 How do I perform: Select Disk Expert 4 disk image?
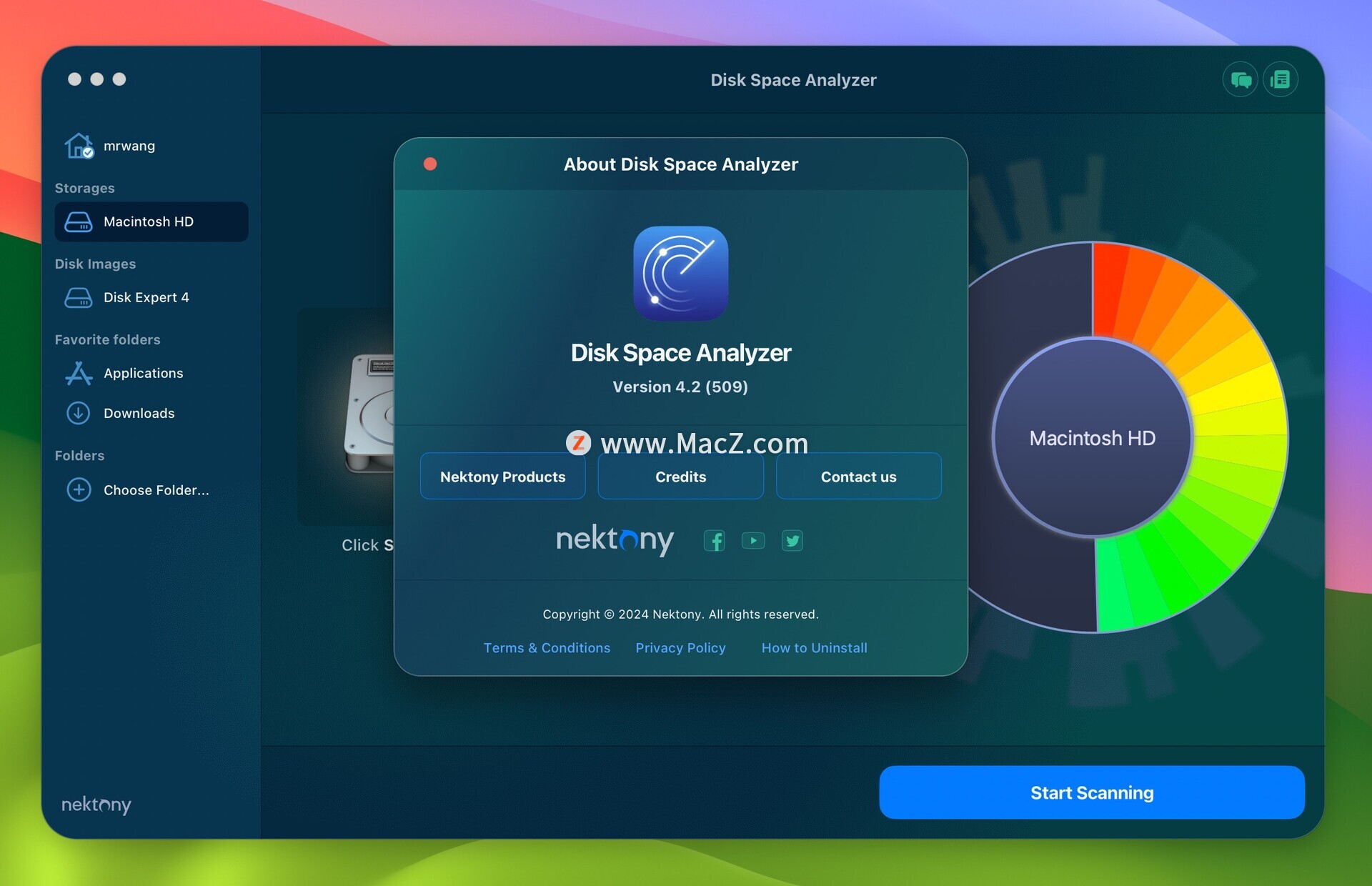151,297
